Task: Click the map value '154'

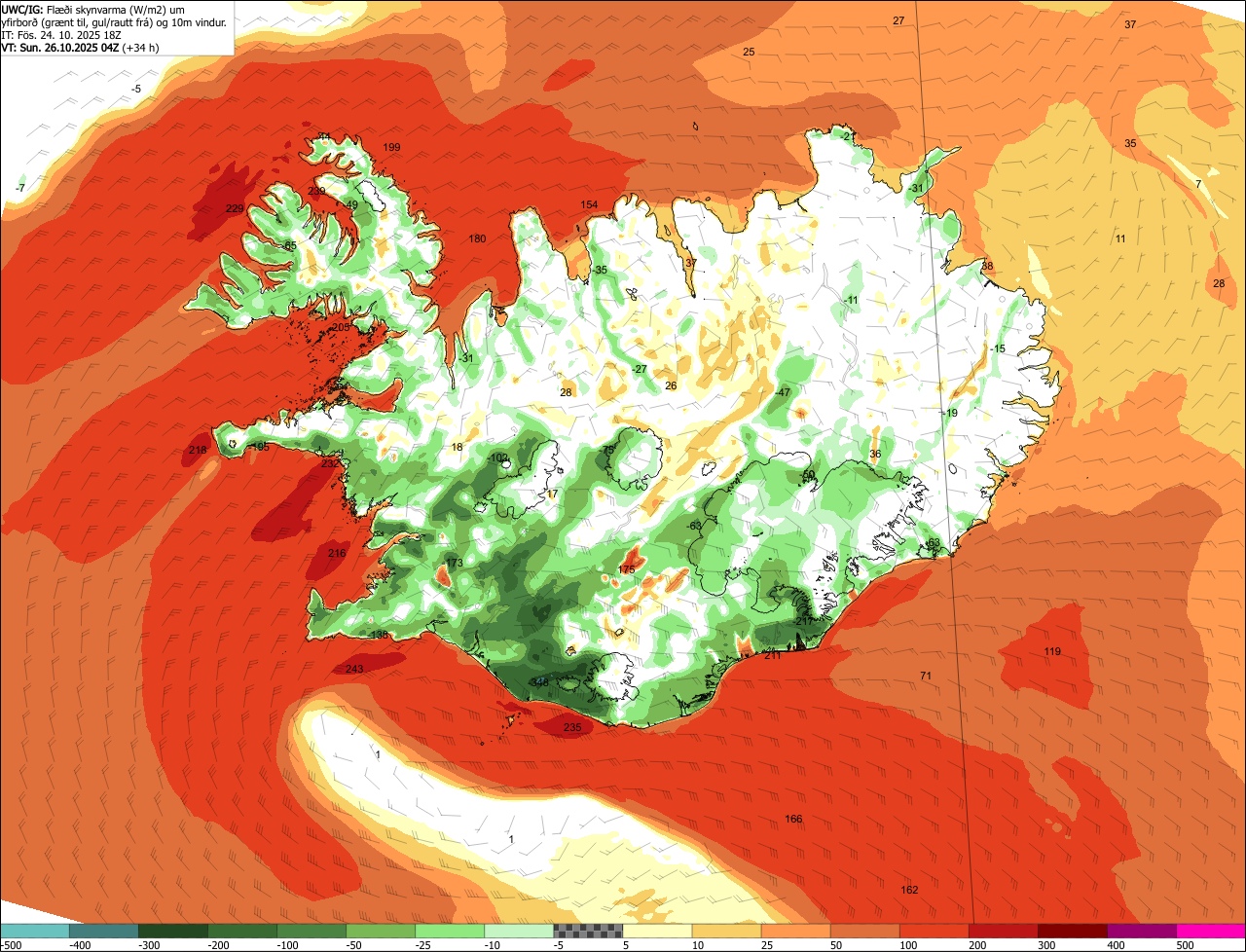Action: (589, 204)
